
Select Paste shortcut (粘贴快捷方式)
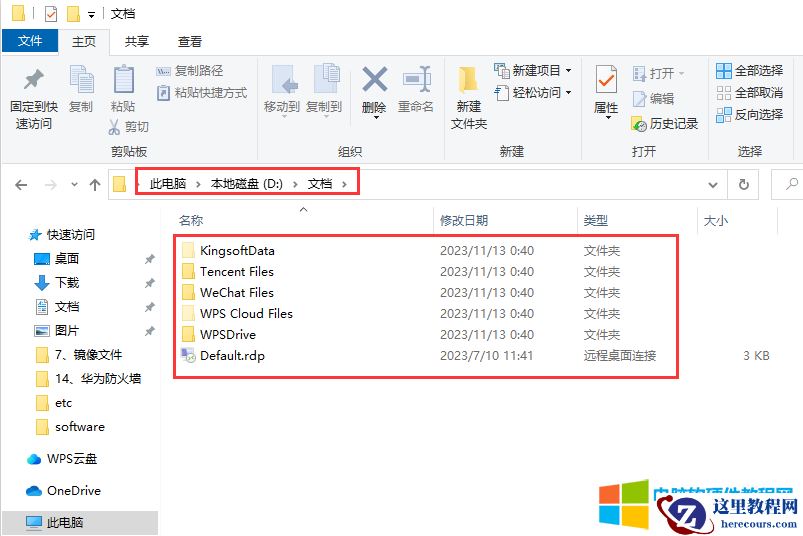(x=202, y=93)
